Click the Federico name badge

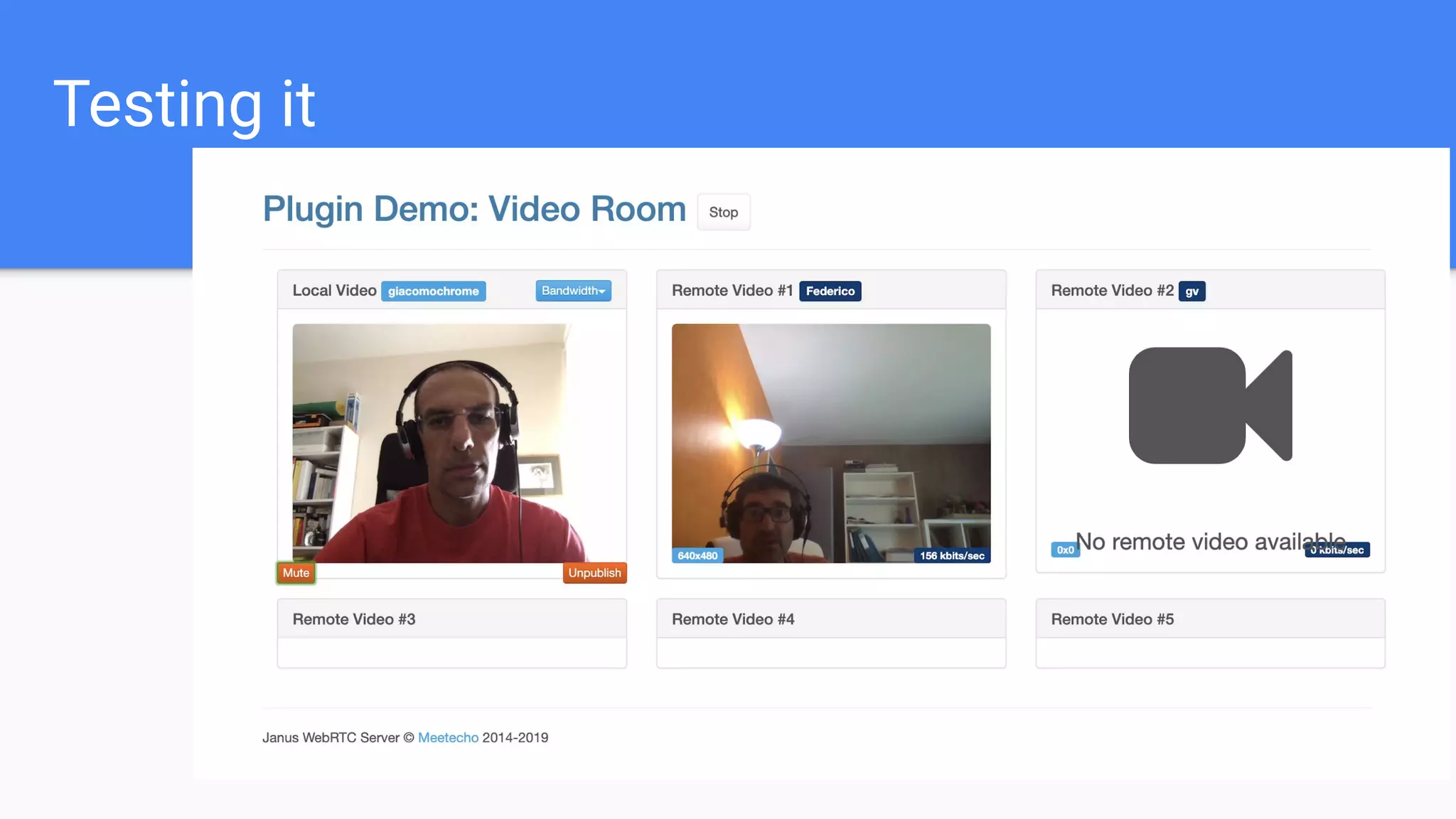(x=830, y=291)
